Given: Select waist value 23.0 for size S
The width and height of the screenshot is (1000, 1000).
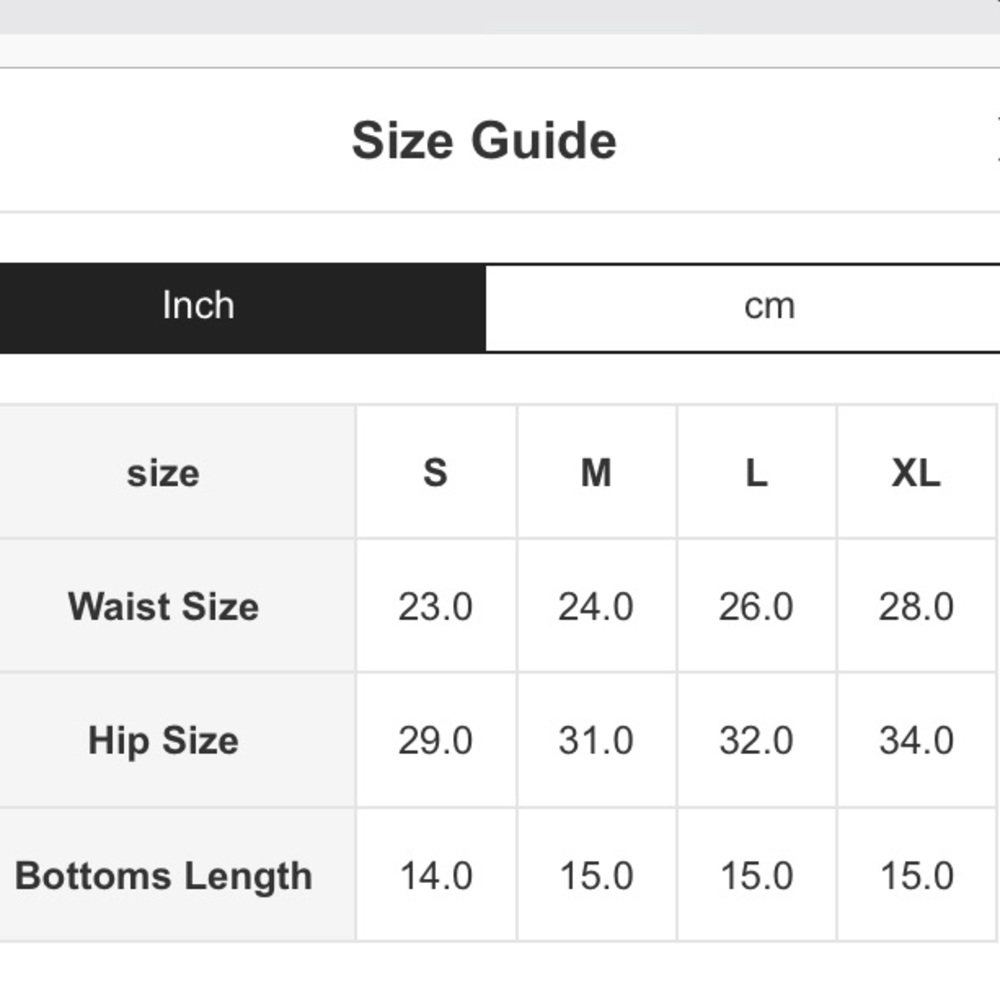Looking at the screenshot, I should pos(436,606).
